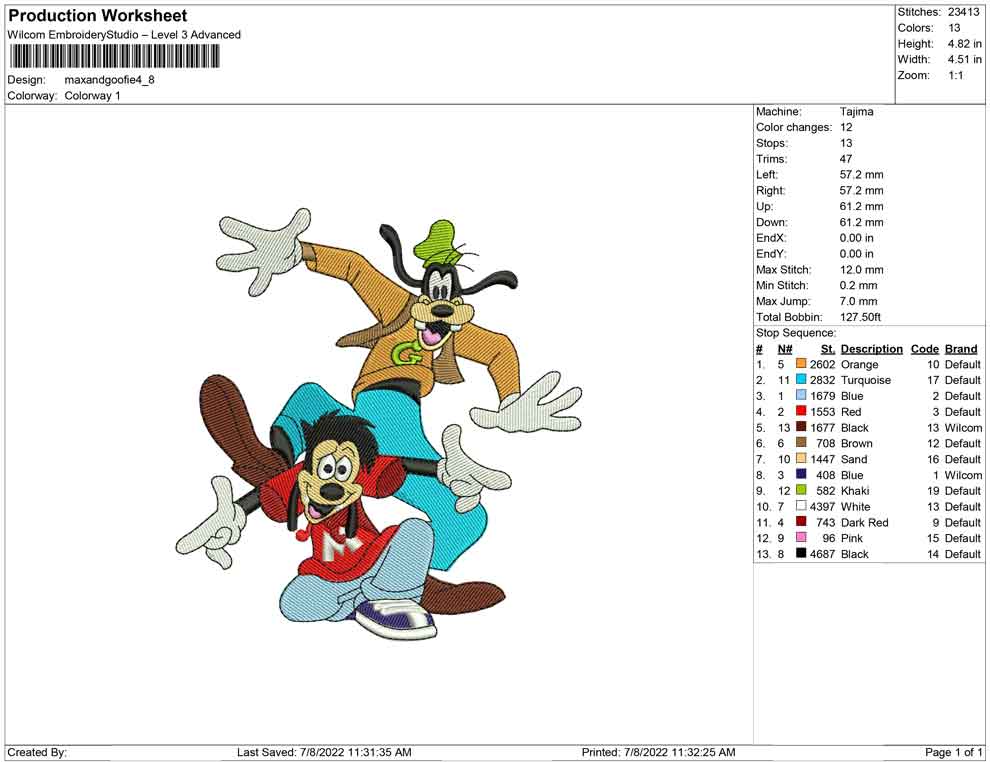Click the Zoom value 1:1
The width and height of the screenshot is (990, 762).
pyautogui.click(x=955, y=75)
